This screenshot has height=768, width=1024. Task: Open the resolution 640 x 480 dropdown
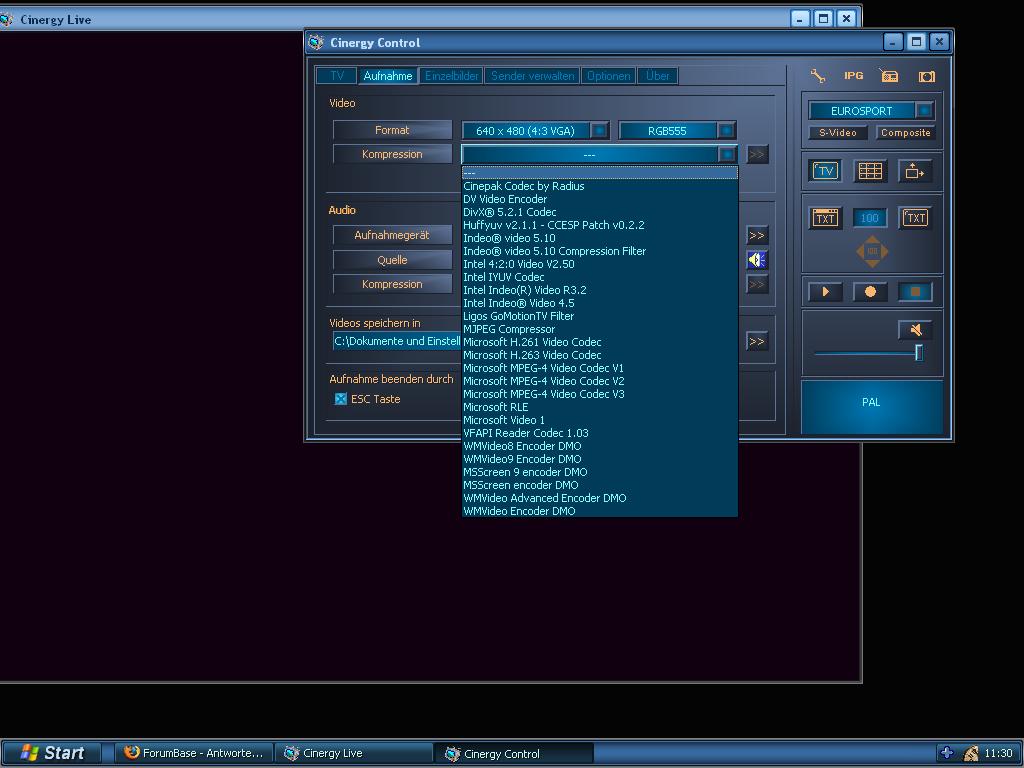click(x=536, y=131)
